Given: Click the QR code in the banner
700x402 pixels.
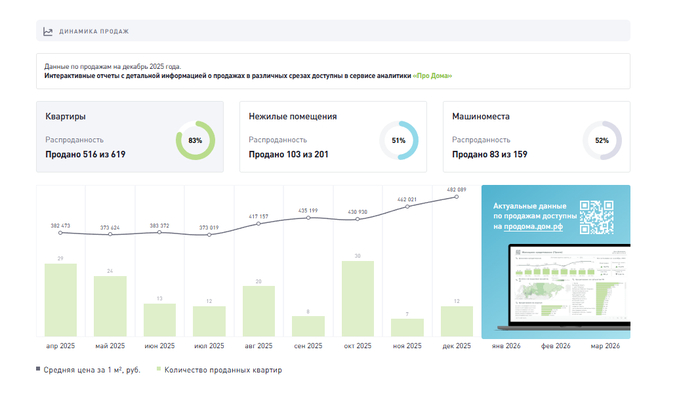Looking at the screenshot, I should pos(596,216).
